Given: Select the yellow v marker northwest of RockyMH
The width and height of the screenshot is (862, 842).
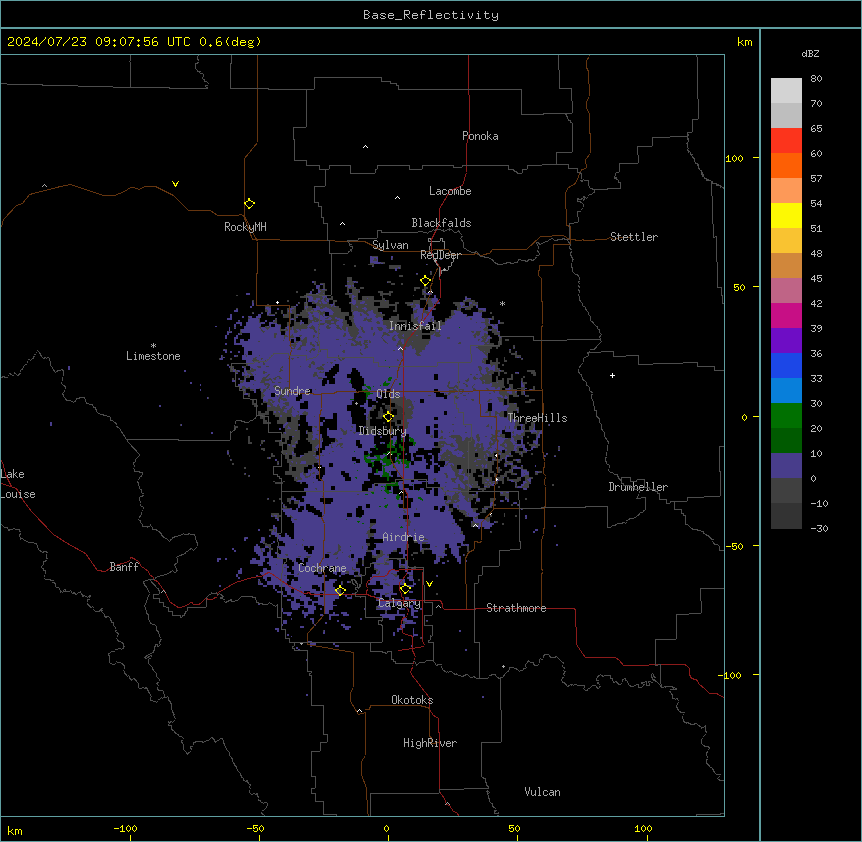Looking at the screenshot, I should click(x=175, y=184).
